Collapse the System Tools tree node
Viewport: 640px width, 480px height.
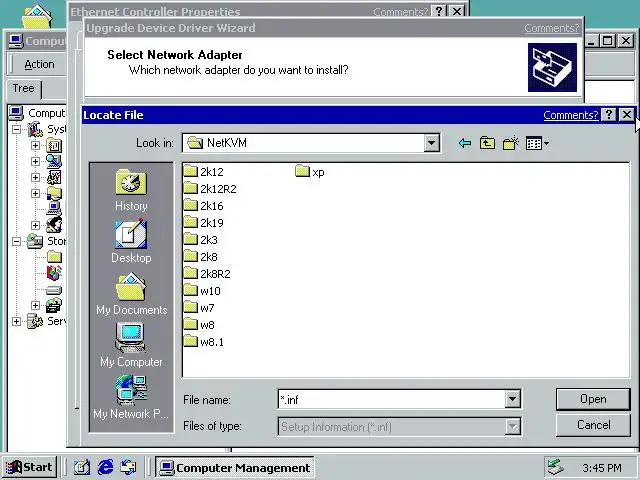[16, 130]
